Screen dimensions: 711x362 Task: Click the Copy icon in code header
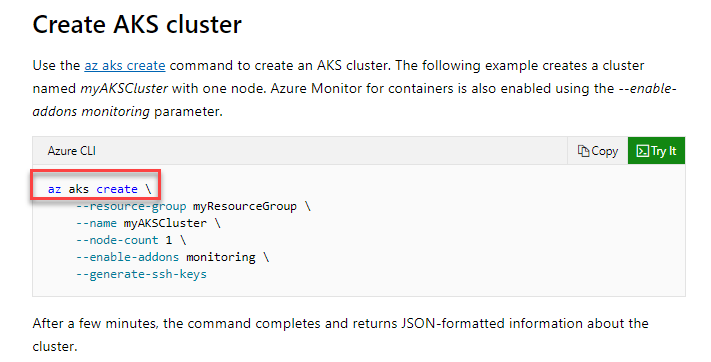583,151
